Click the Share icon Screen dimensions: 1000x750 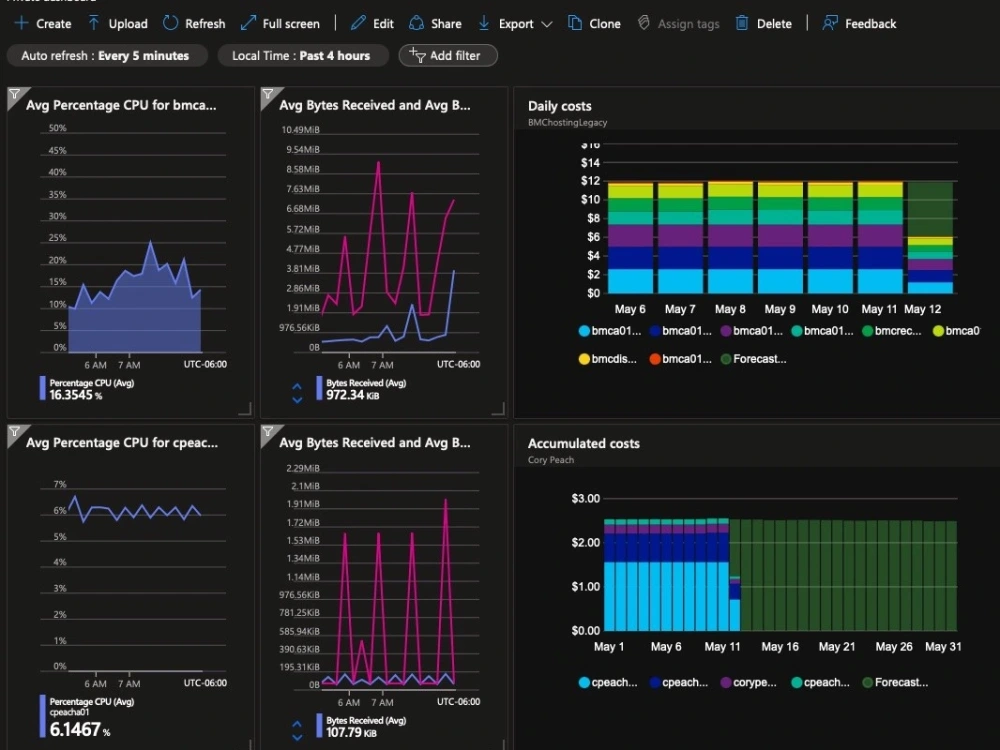pyautogui.click(x=416, y=23)
